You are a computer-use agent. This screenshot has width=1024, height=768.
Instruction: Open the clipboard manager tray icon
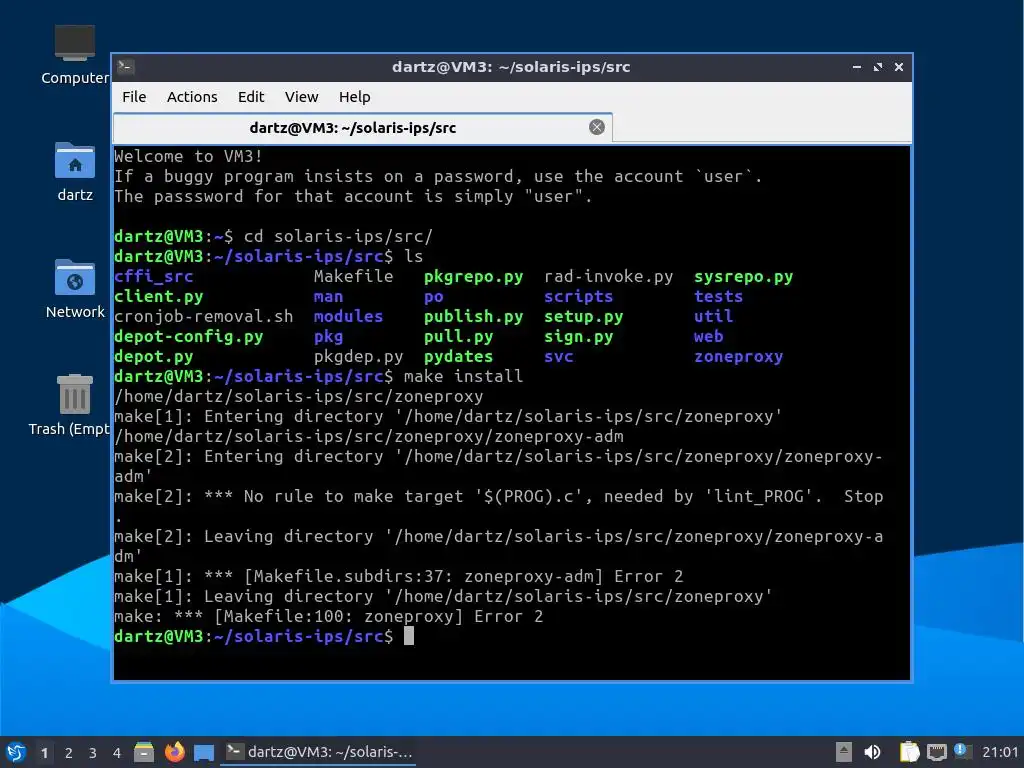tap(909, 752)
